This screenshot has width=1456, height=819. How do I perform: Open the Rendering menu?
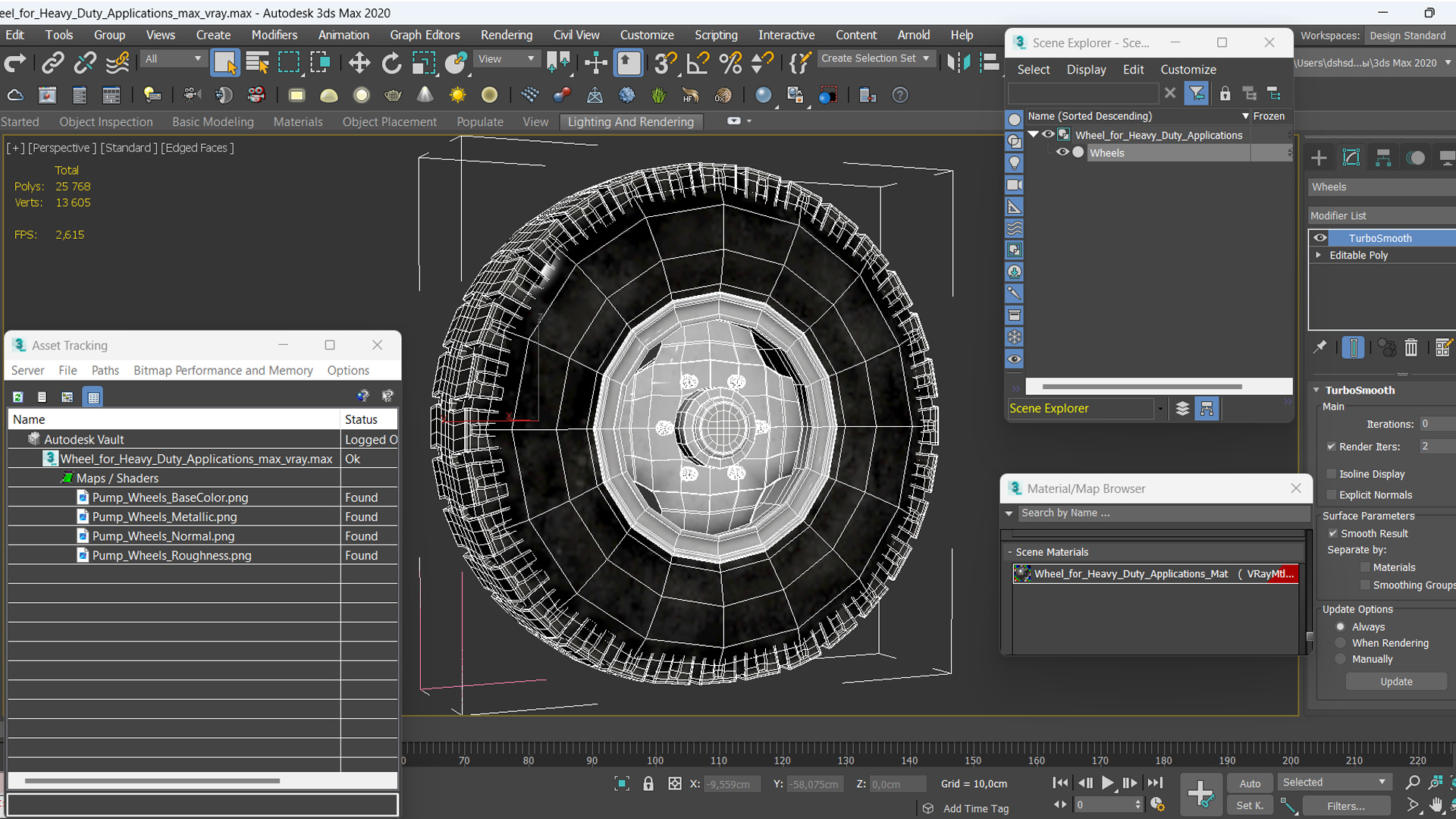pyautogui.click(x=506, y=35)
